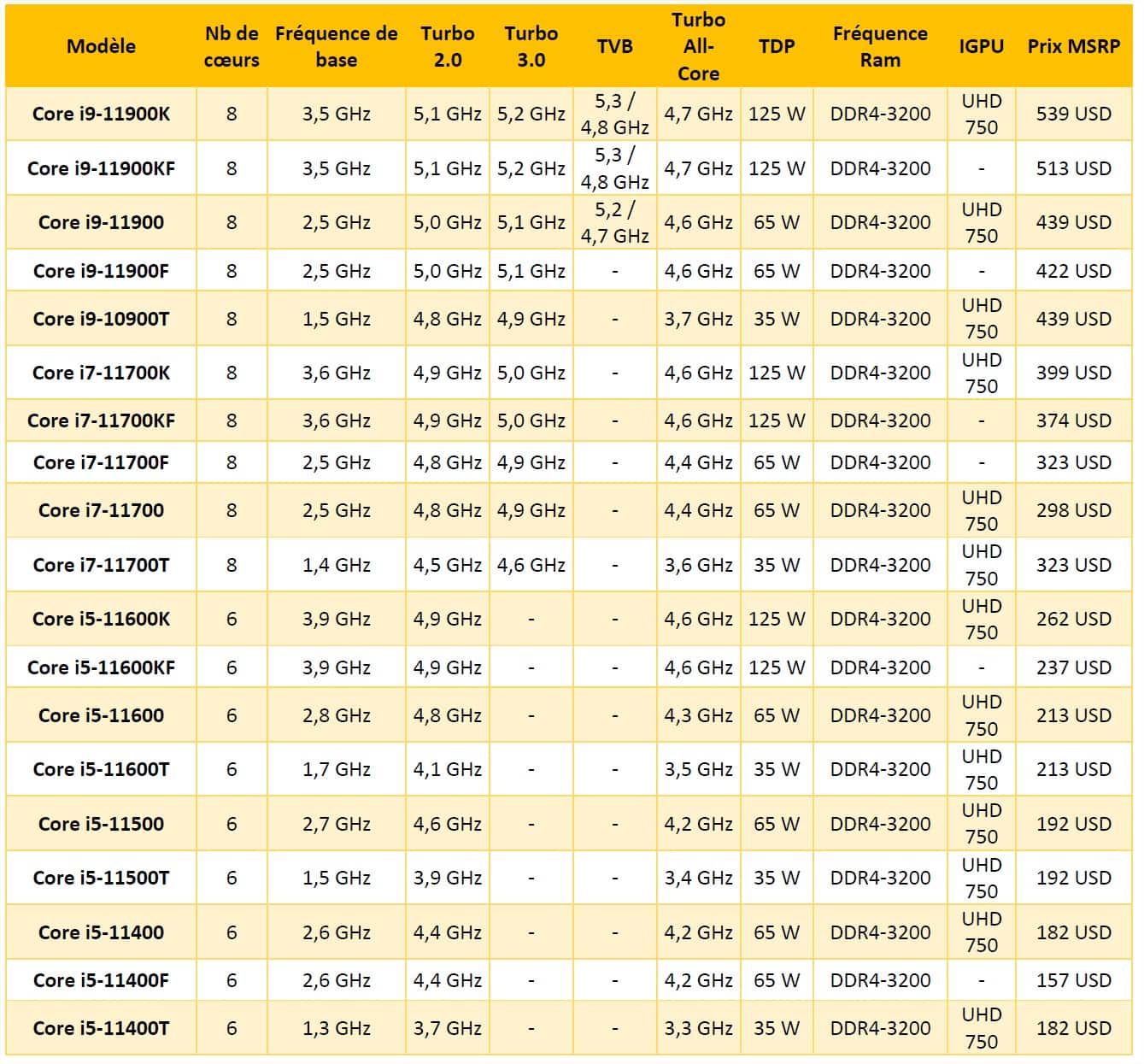Select the "237 USD" price cell
Screen dimensions: 1144x1064
(x=1074, y=667)
